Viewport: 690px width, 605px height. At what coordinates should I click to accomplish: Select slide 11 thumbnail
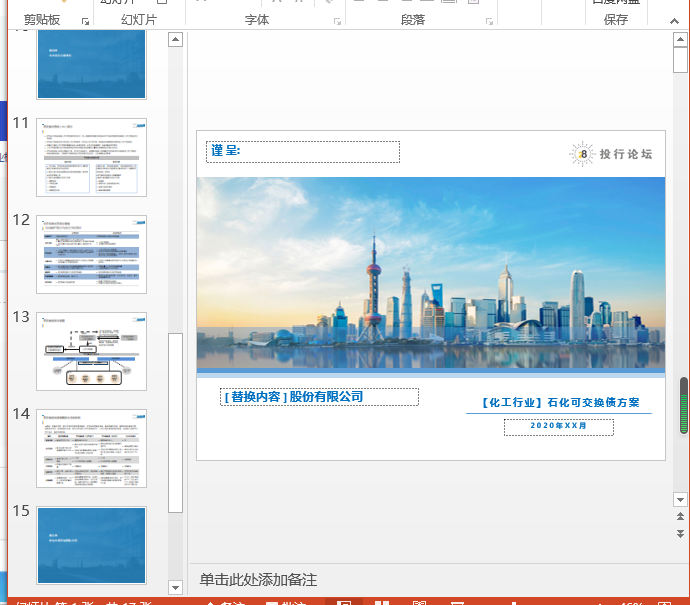pos(92,158)
